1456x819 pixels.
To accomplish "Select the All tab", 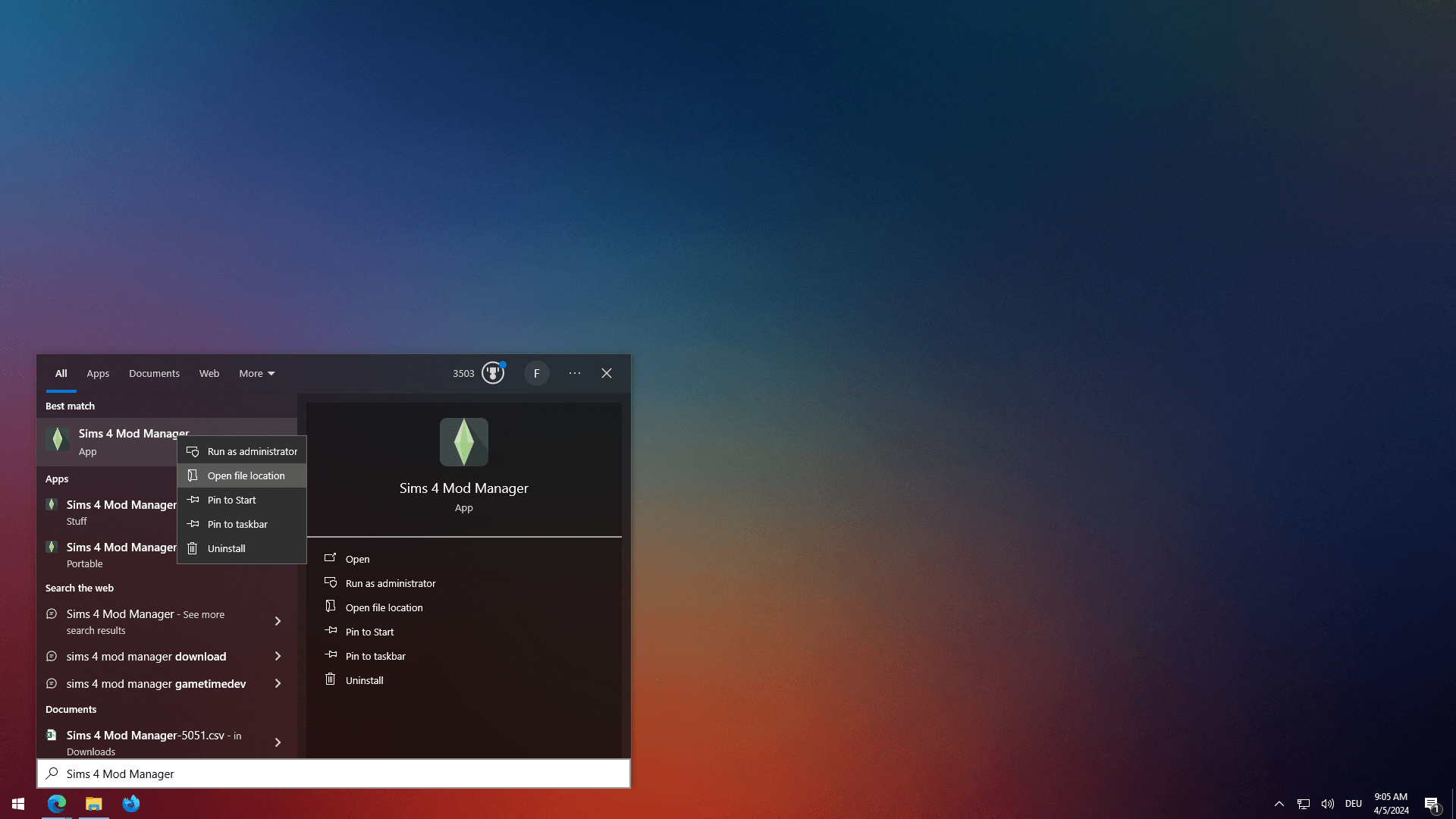I will tap(61, 373).
